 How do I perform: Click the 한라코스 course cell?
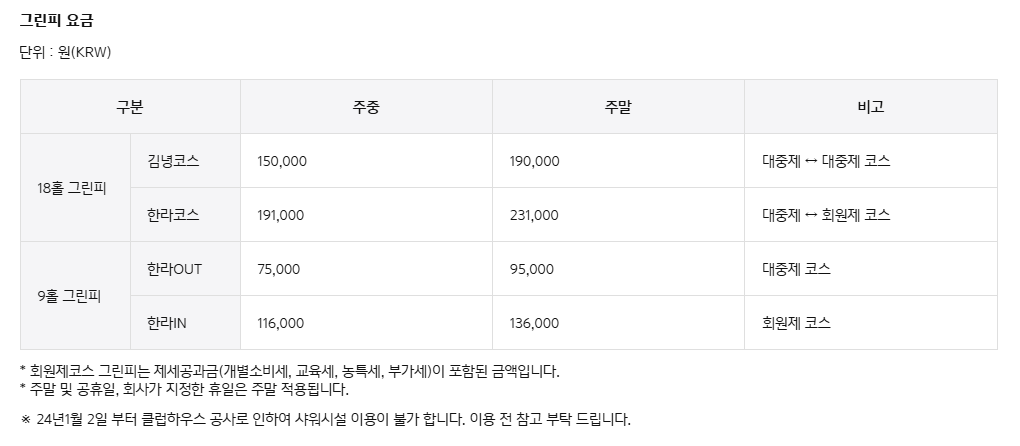click(174, 215)
